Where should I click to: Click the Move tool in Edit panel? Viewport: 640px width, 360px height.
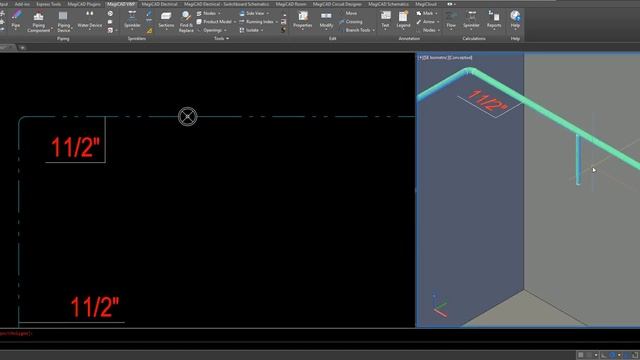click(351, 13)
